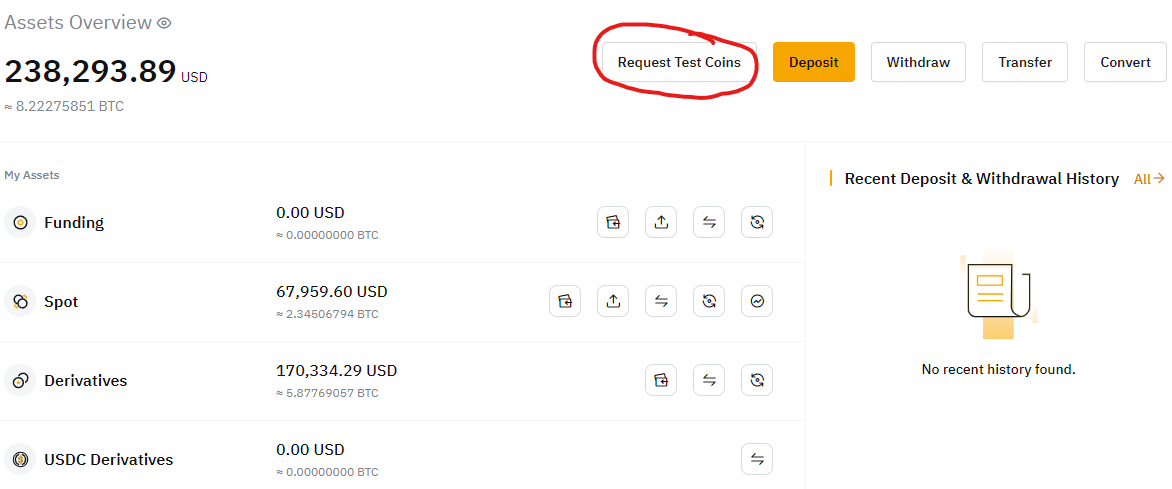
Task: Hide balances with the eye icon
Action: (164, 23)
